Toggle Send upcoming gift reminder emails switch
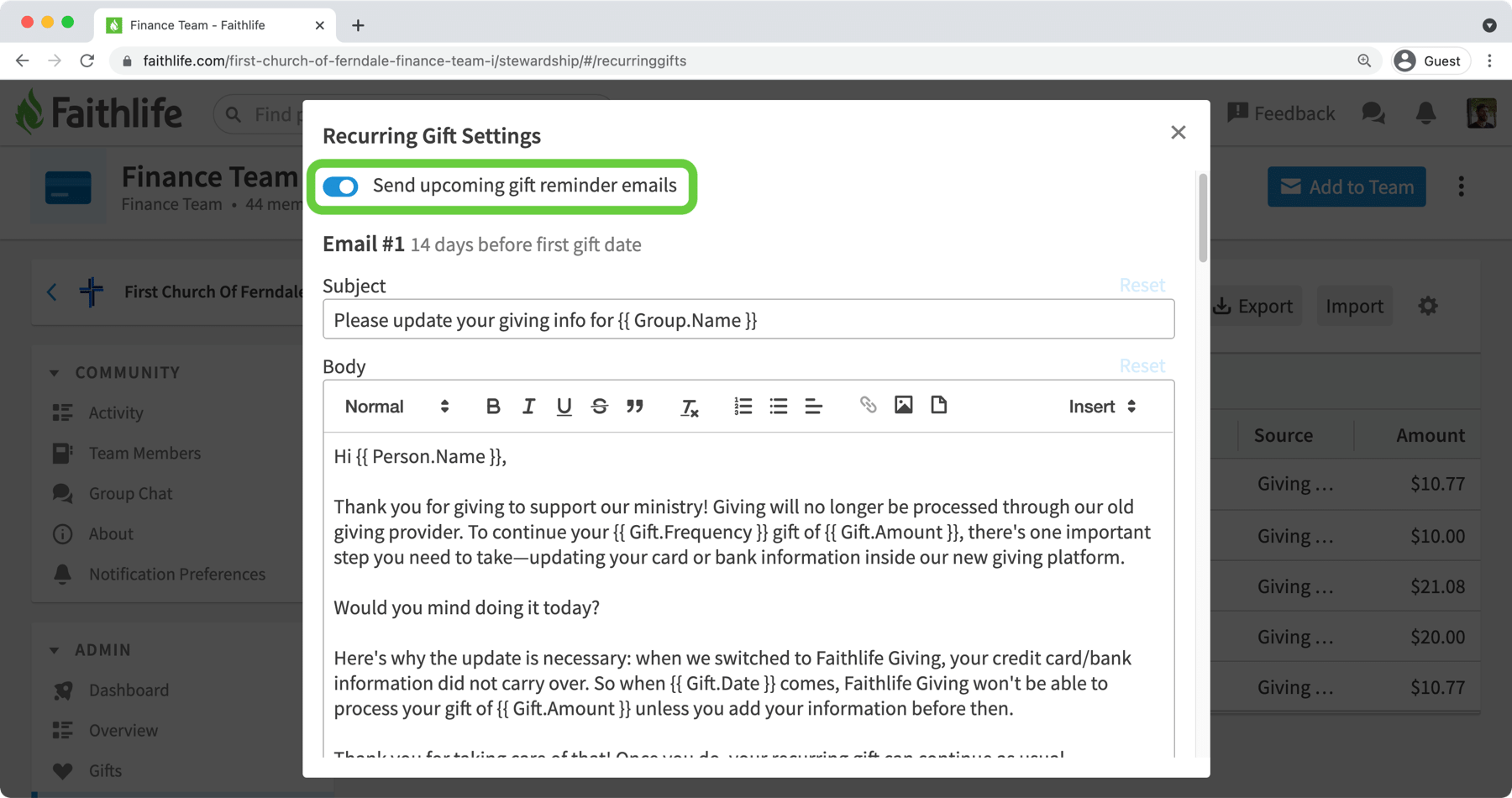This screenshot has width=1512, height=798. (x=340, y=186)
